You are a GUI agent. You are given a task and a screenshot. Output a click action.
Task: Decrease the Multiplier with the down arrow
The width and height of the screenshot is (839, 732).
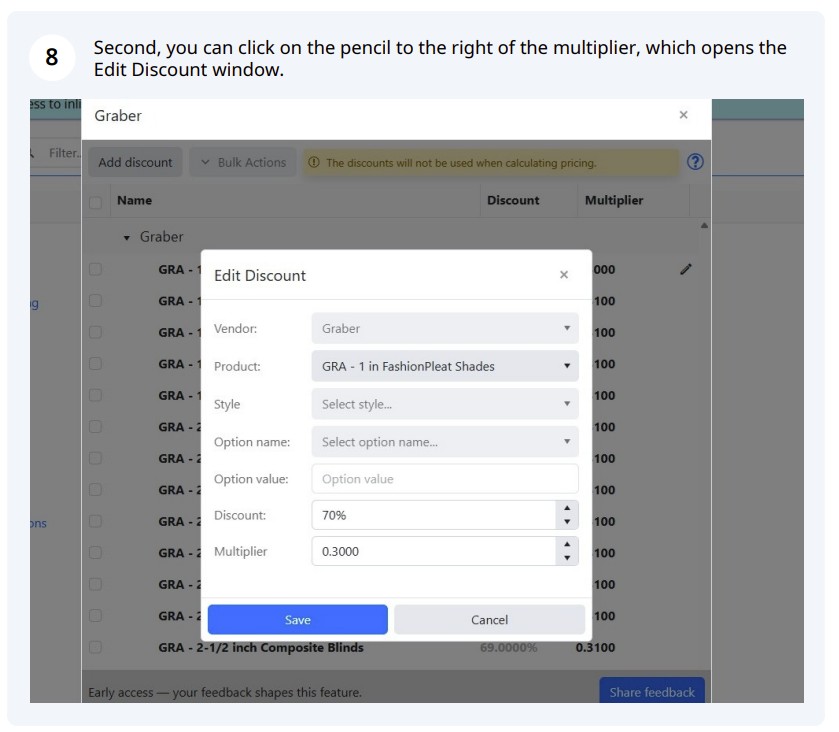pos(567,558)
